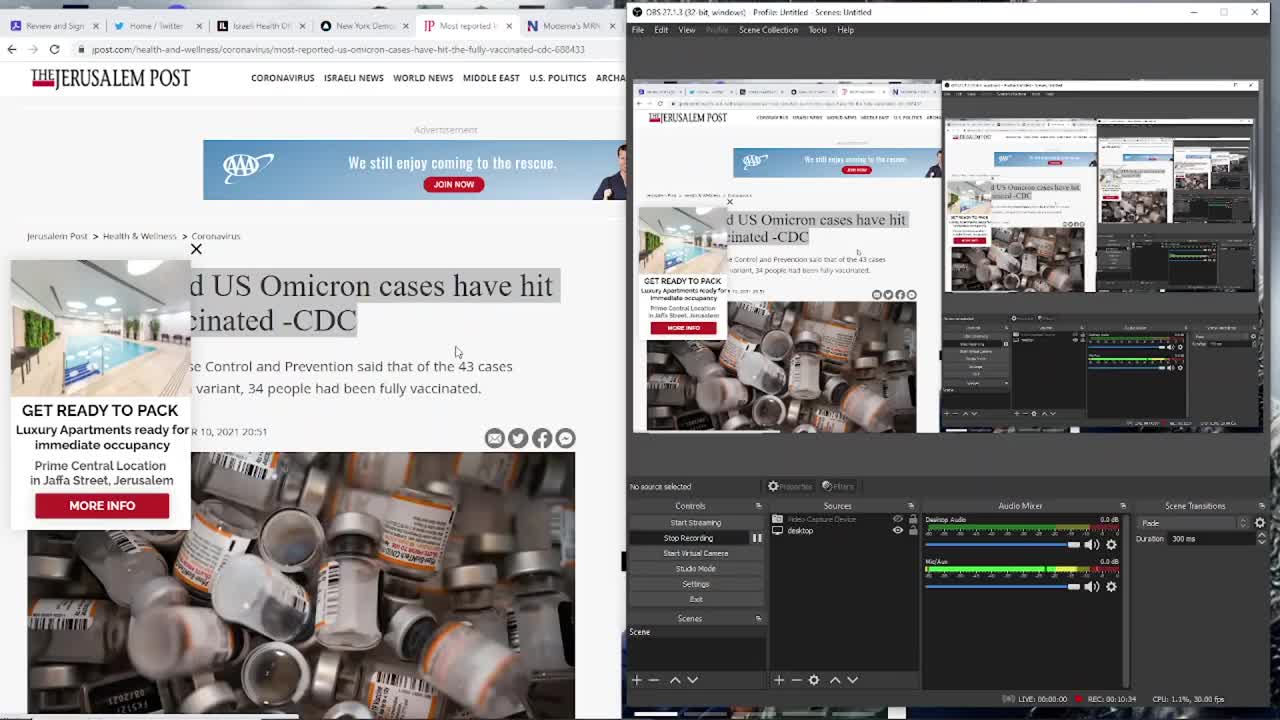Open the Desktop Audio settings gear
The image size is (1280, 720).
click(x=1111, y=545)
